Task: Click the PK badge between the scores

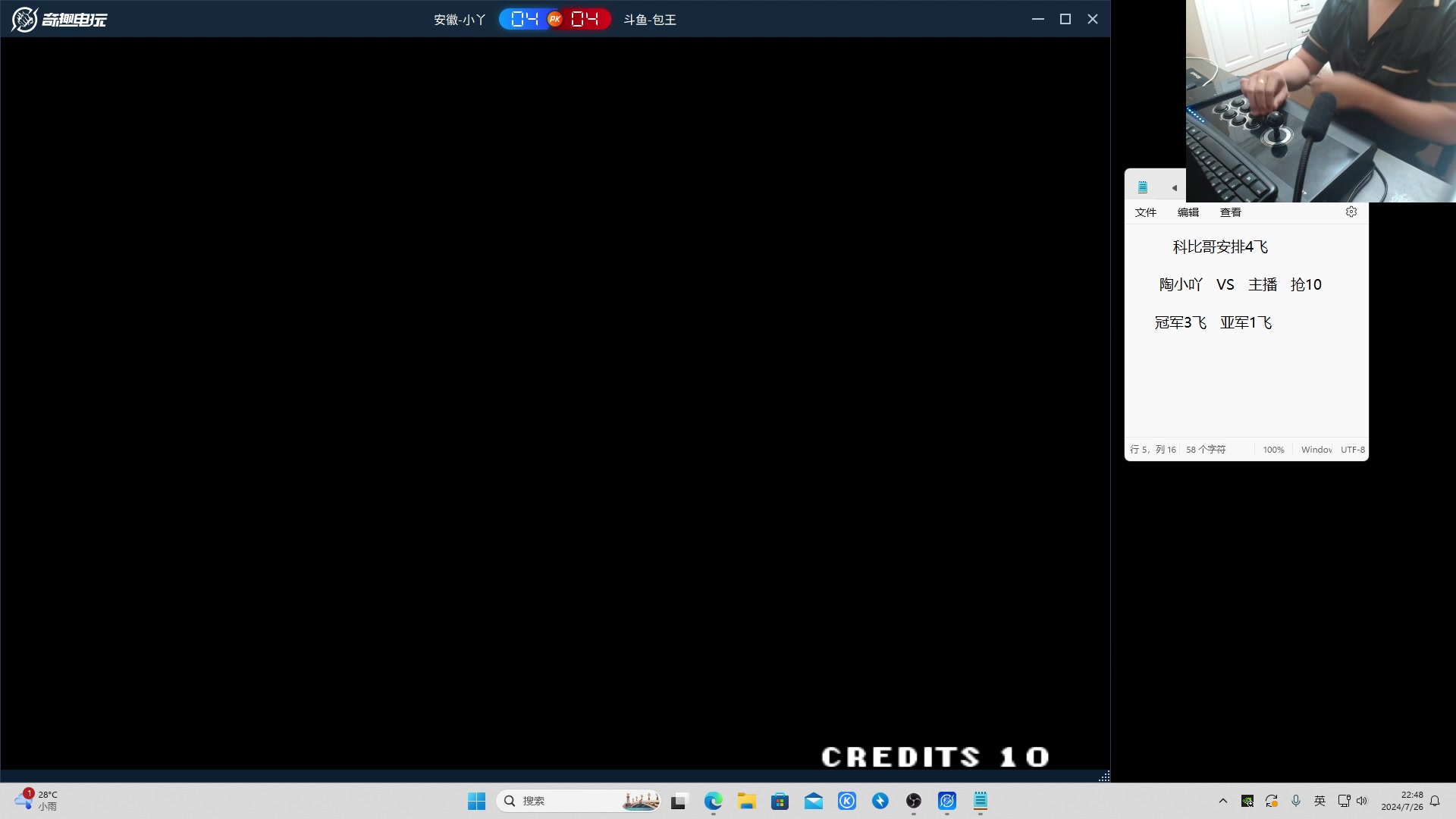Action: tap(555, 19)
